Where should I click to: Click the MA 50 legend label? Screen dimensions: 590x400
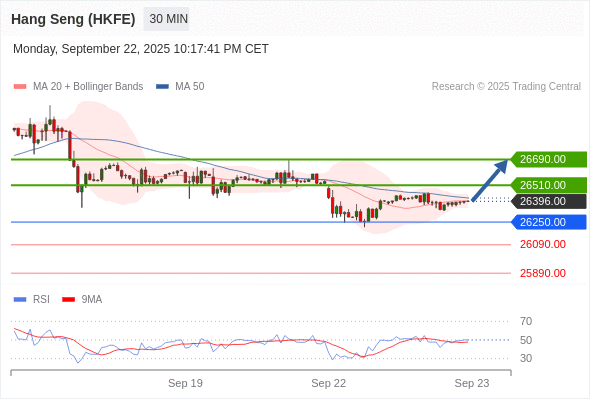click(x=190, y=87)
